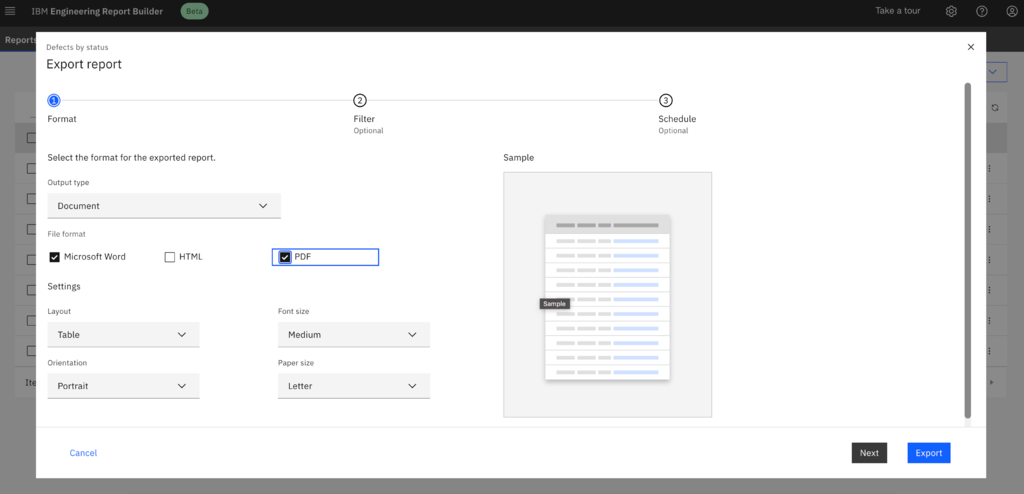Open the Paper size Letter dropdown

click(353, 386)
